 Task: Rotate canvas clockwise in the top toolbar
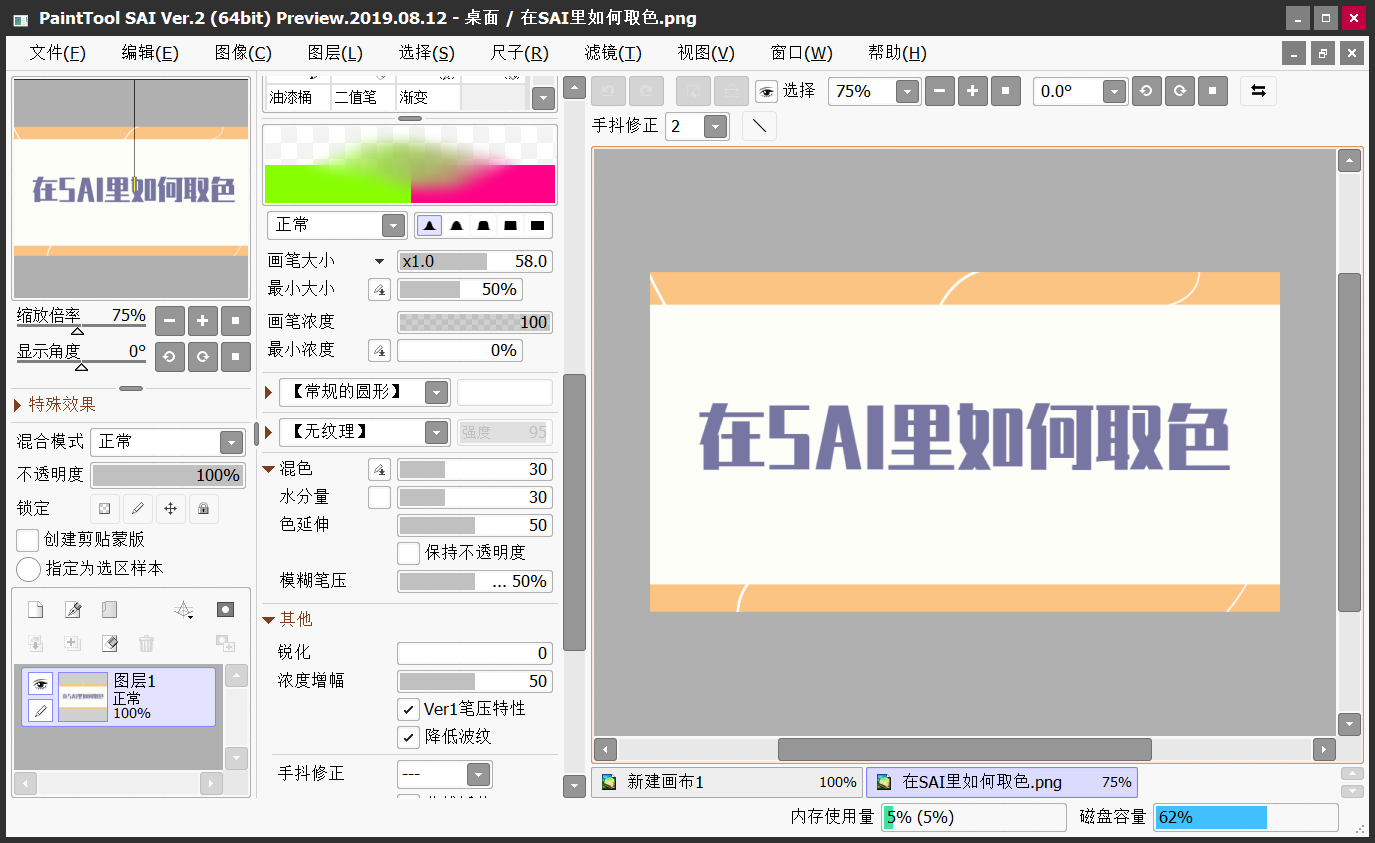pyautogui.click(x=1180, y=91)
